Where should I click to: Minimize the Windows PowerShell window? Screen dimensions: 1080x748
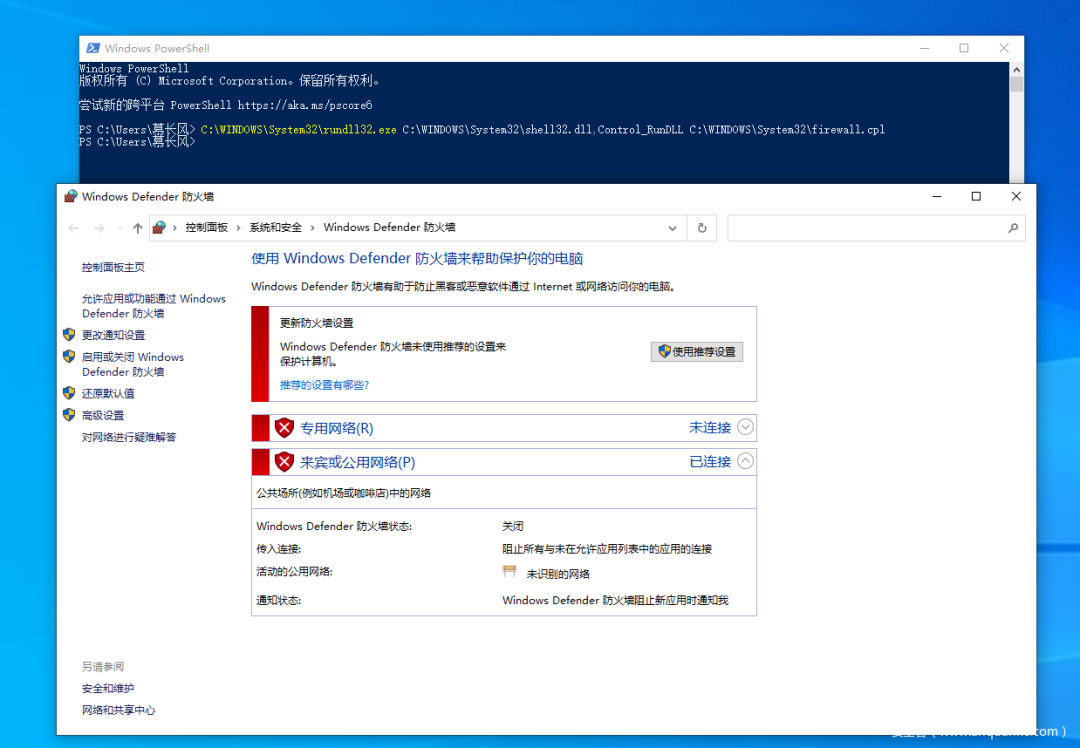click(924, 48)
